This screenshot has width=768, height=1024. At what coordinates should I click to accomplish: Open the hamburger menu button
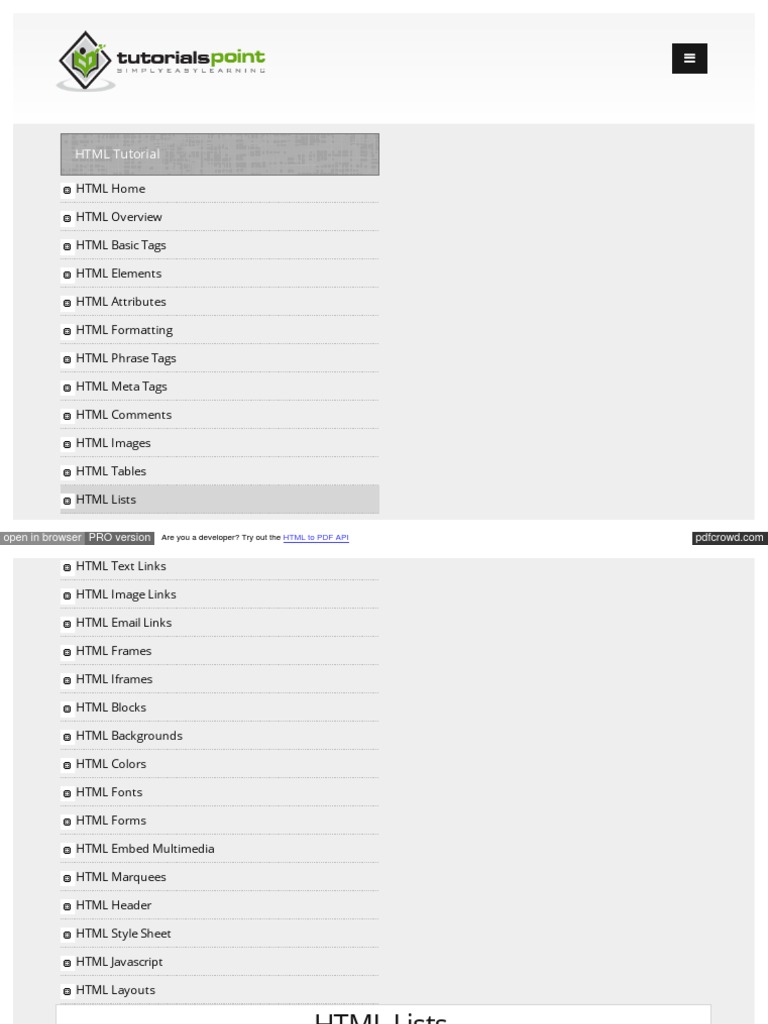[689, 59]
